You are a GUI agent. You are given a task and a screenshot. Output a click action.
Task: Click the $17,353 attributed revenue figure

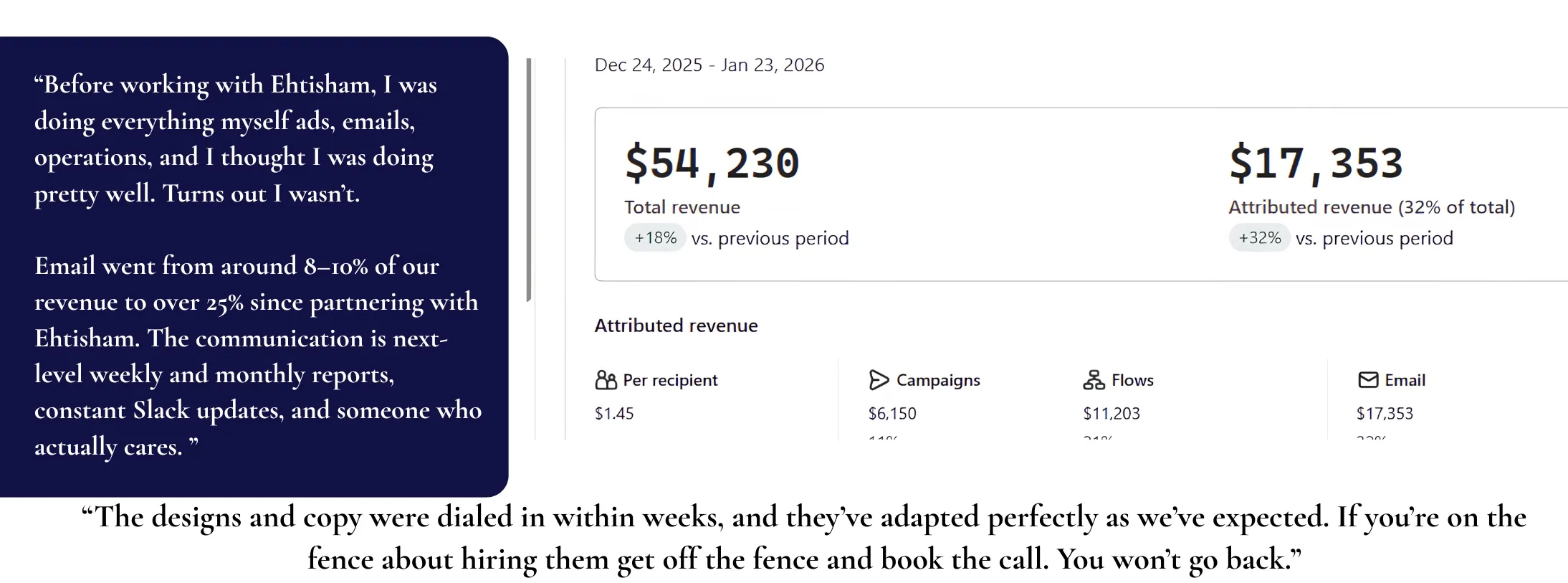[x=1316, y=164]
